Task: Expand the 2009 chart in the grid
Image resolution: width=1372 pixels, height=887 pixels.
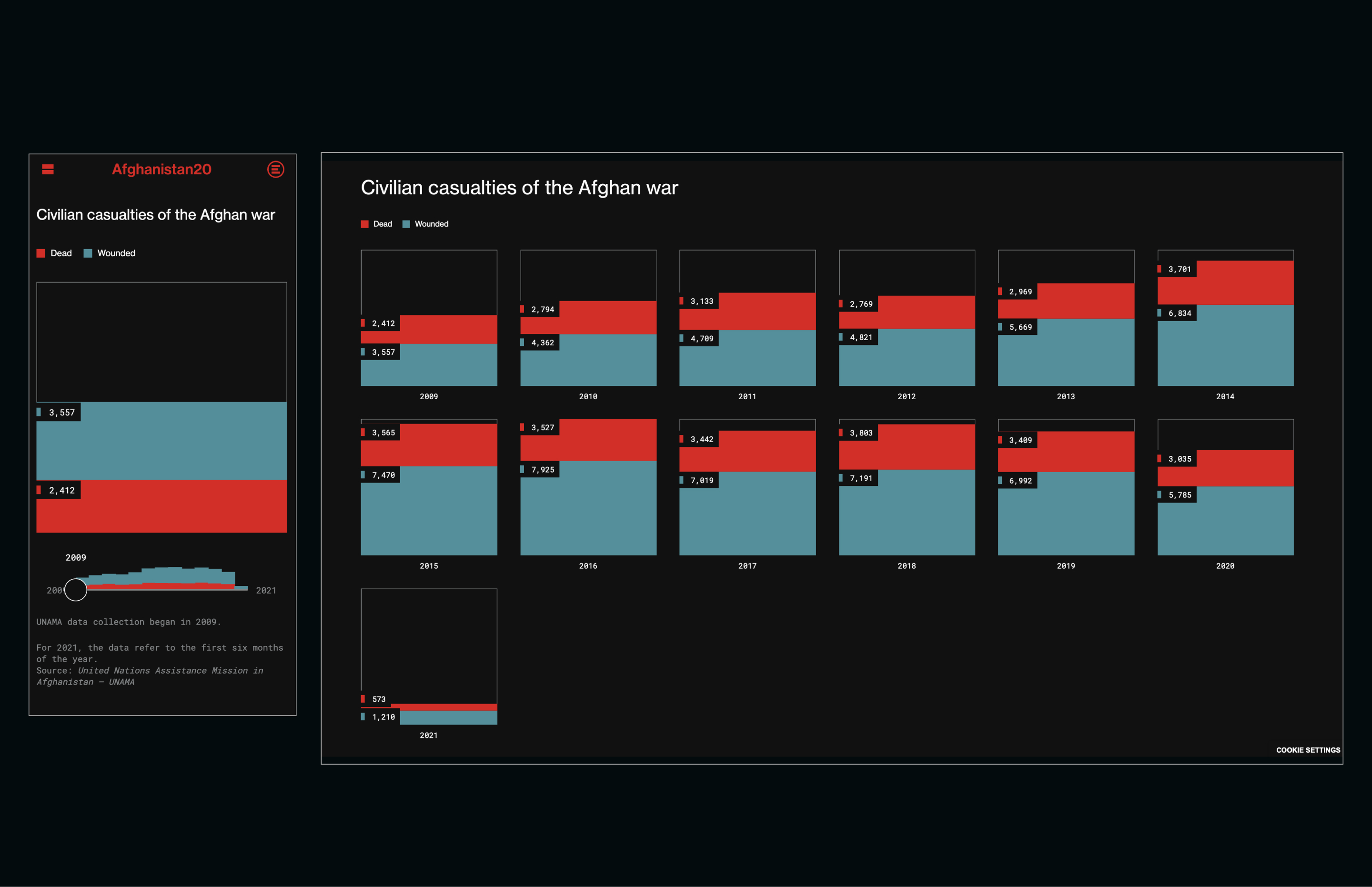Action: 429,317
